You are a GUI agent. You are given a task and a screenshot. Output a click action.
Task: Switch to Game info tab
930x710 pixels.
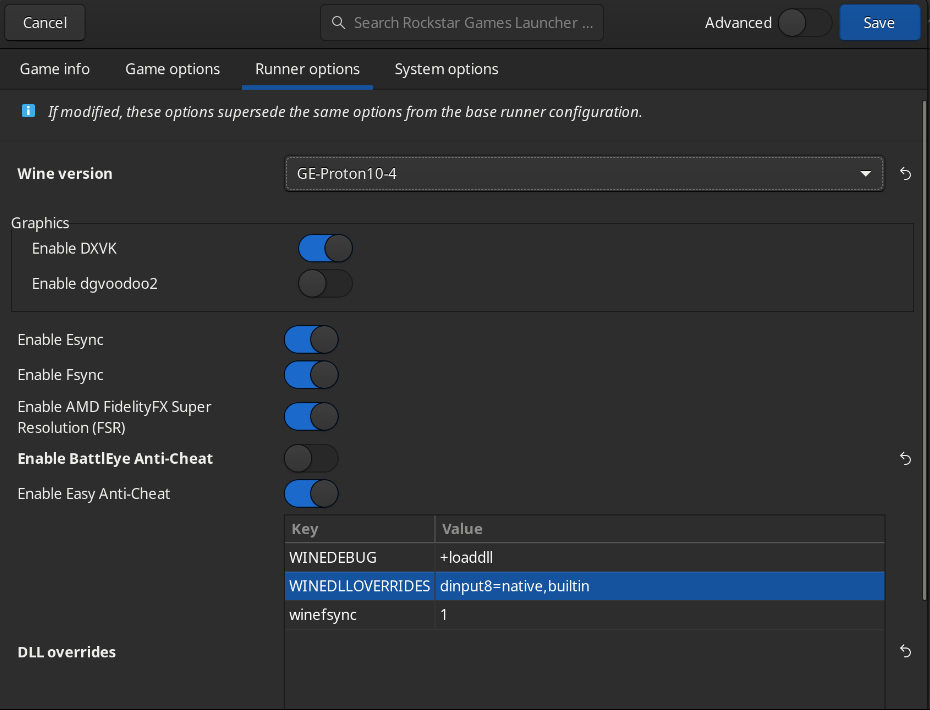(55, 69)
